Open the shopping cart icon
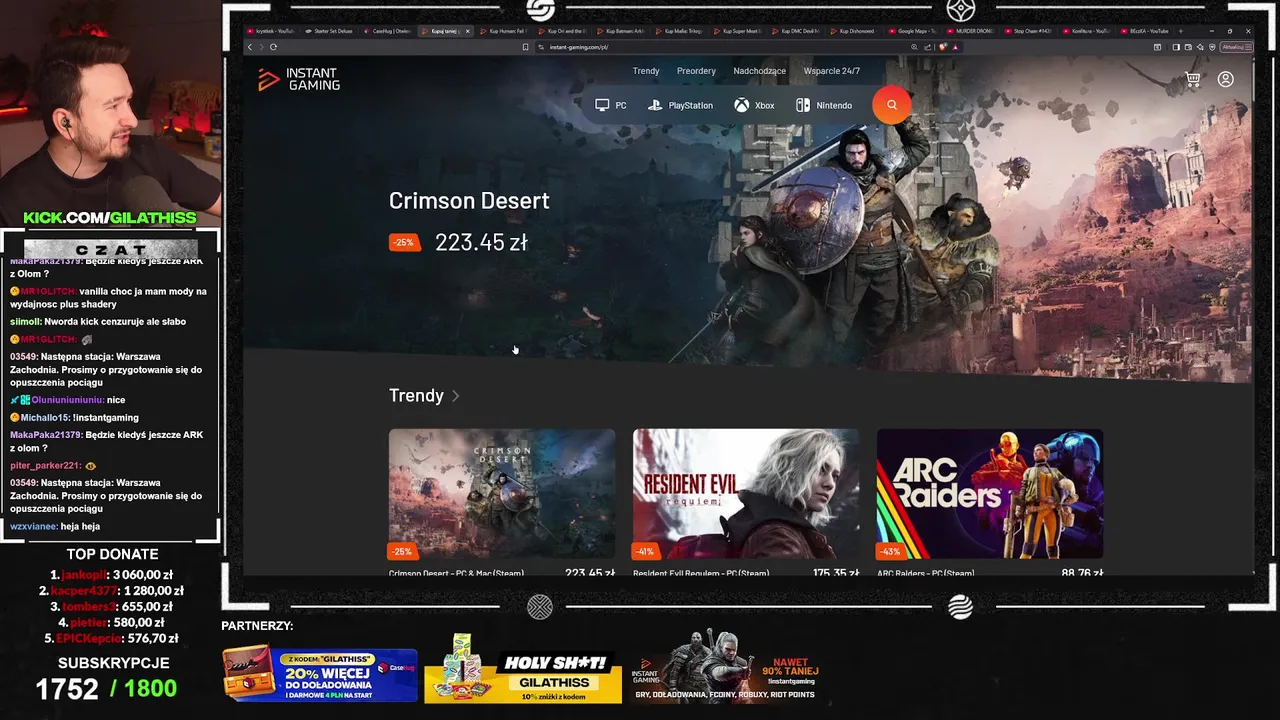Image resolution: width=1280 pixels, height=720 pixels. tap(1192, 79)
